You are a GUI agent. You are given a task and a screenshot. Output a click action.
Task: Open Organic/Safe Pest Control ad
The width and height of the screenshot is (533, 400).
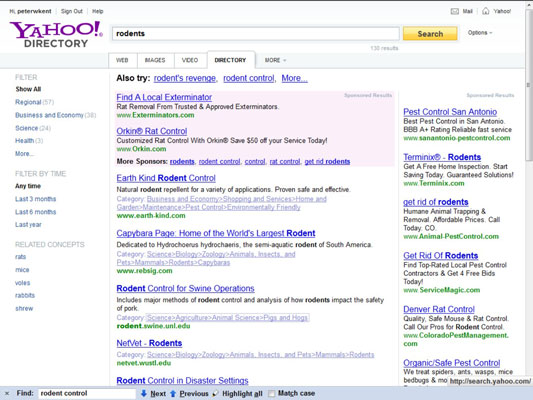[452, 363]
